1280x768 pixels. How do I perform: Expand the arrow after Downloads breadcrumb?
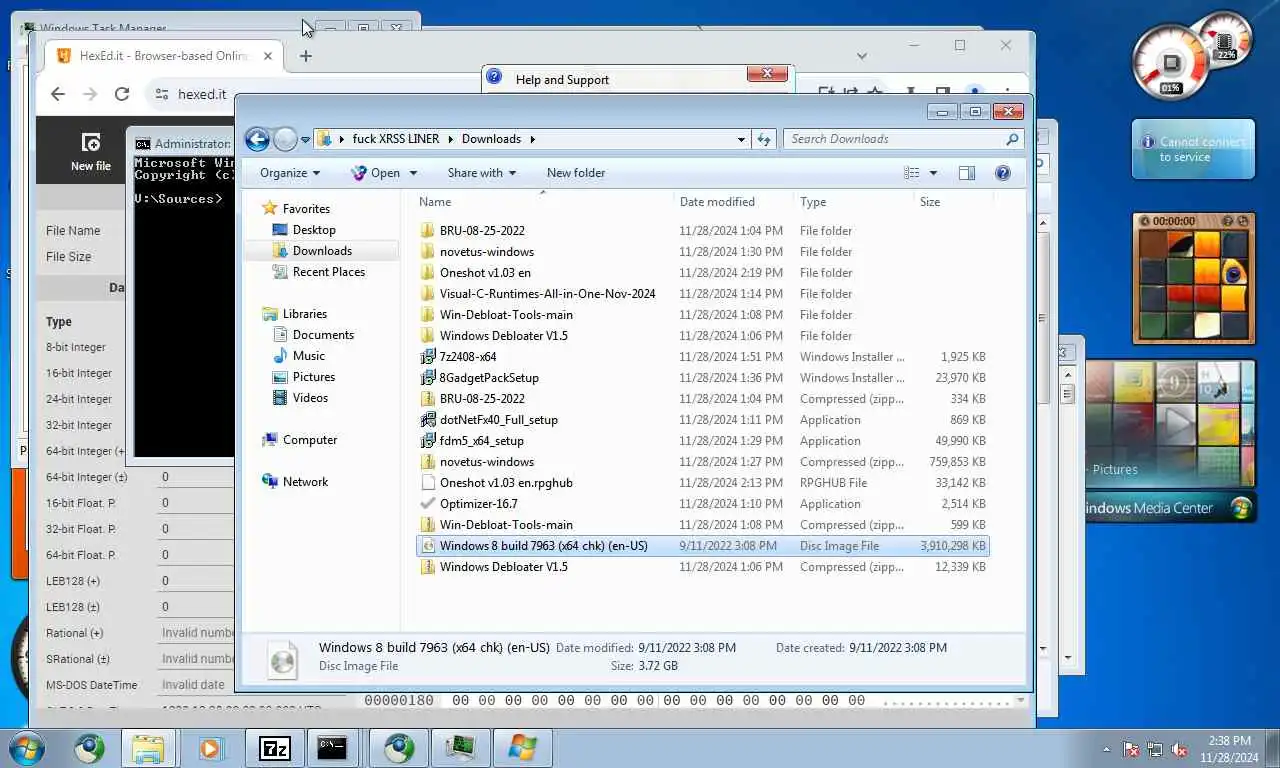(x=532, y=139)
